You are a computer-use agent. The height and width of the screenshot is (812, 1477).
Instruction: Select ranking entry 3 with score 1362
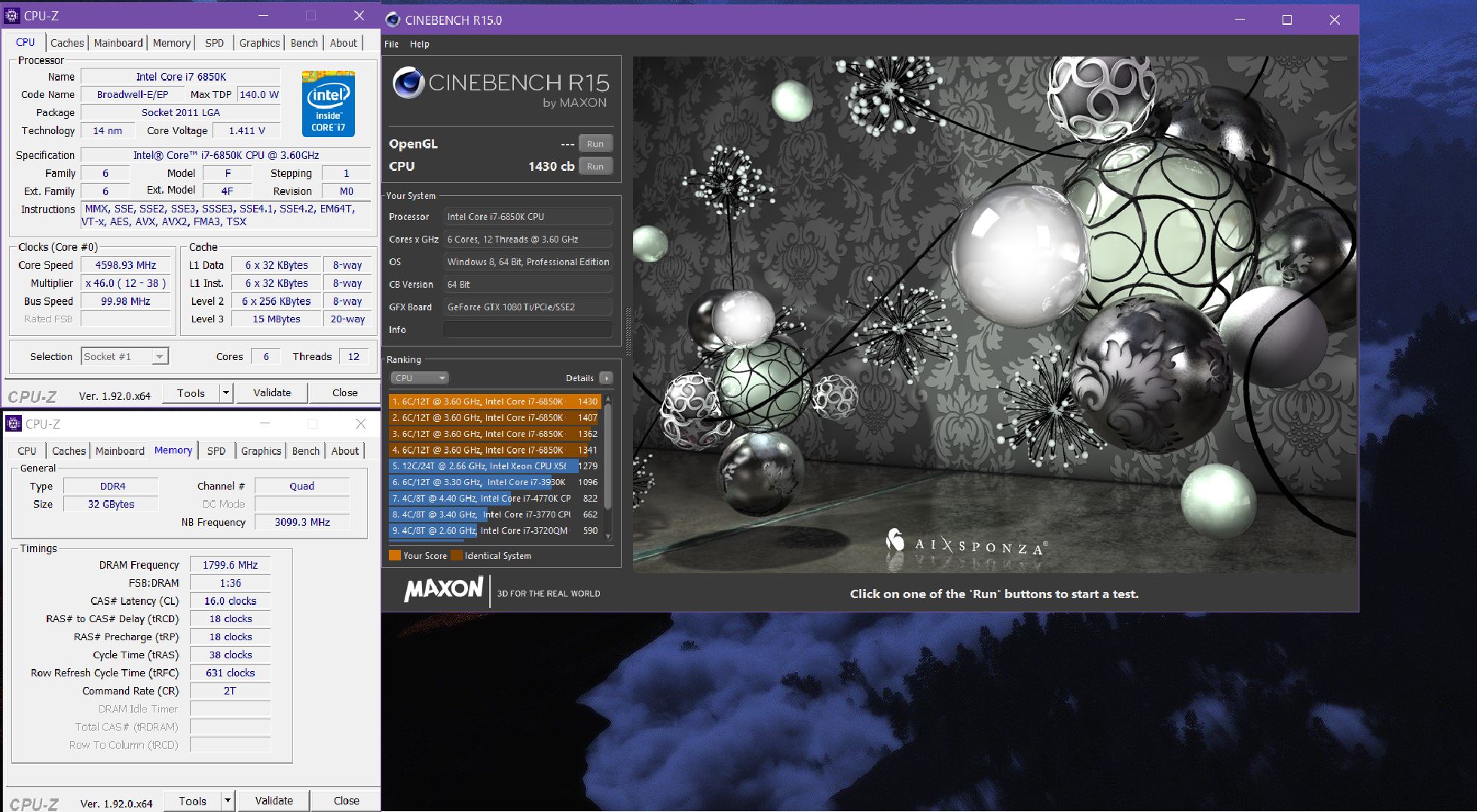494,434
